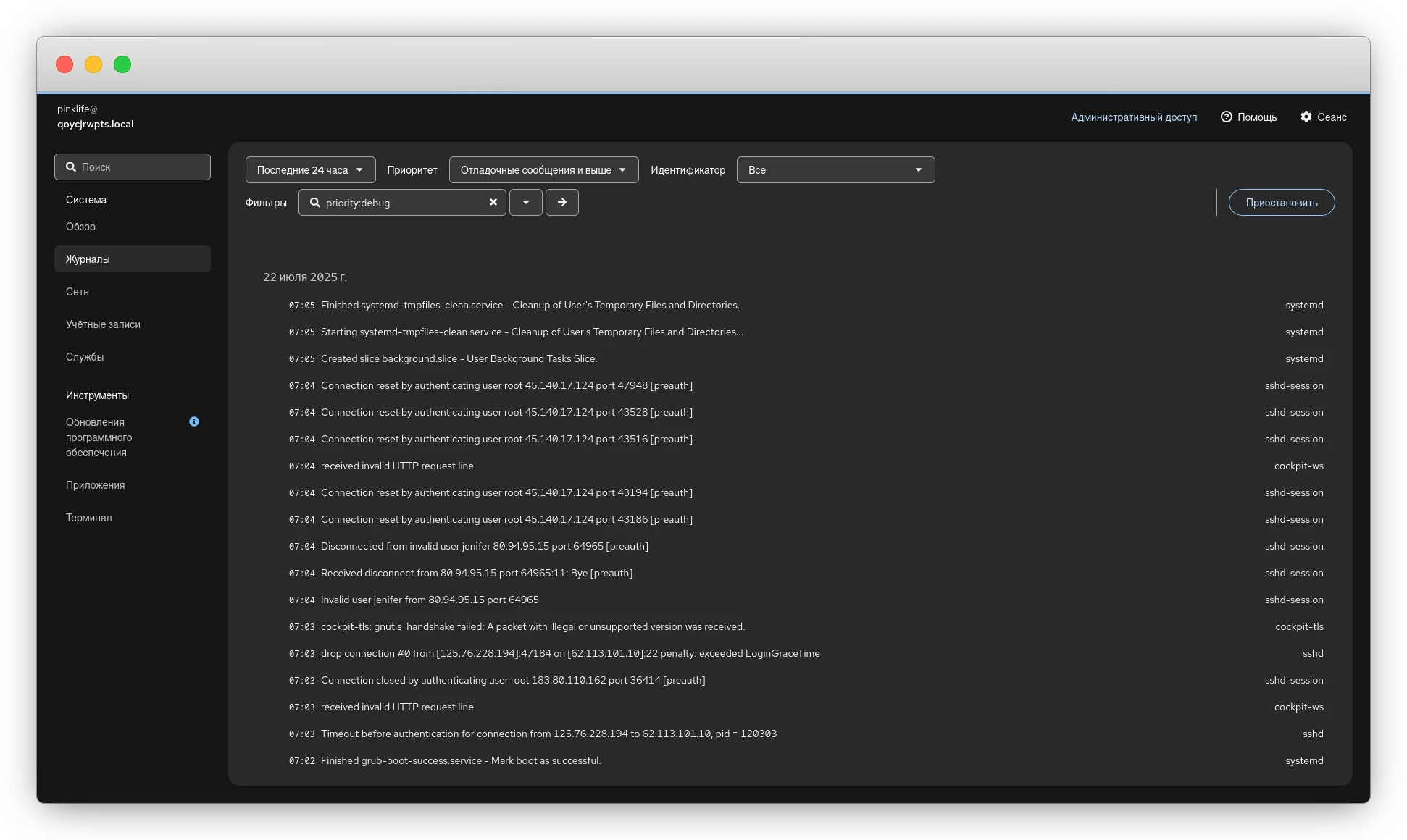Open the cockpit-tls gnutls_handshake failed entry
Screen dimensions: 1407x840
tap(533, 626)
